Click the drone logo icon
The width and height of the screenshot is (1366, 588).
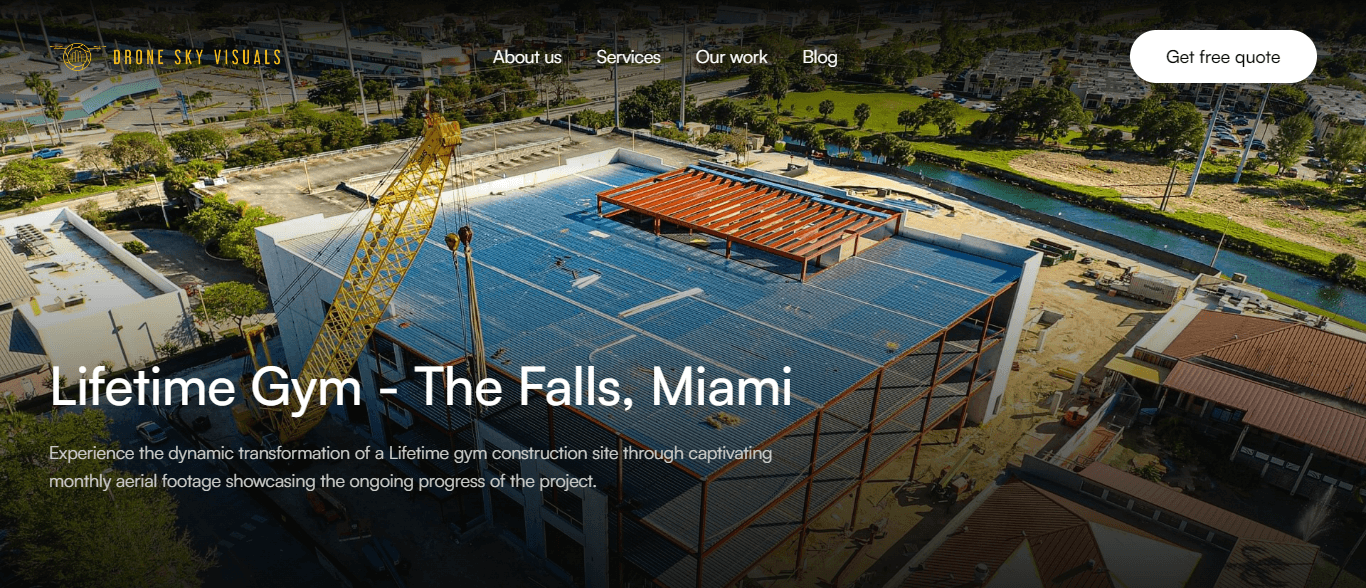(x=75, y=57)
